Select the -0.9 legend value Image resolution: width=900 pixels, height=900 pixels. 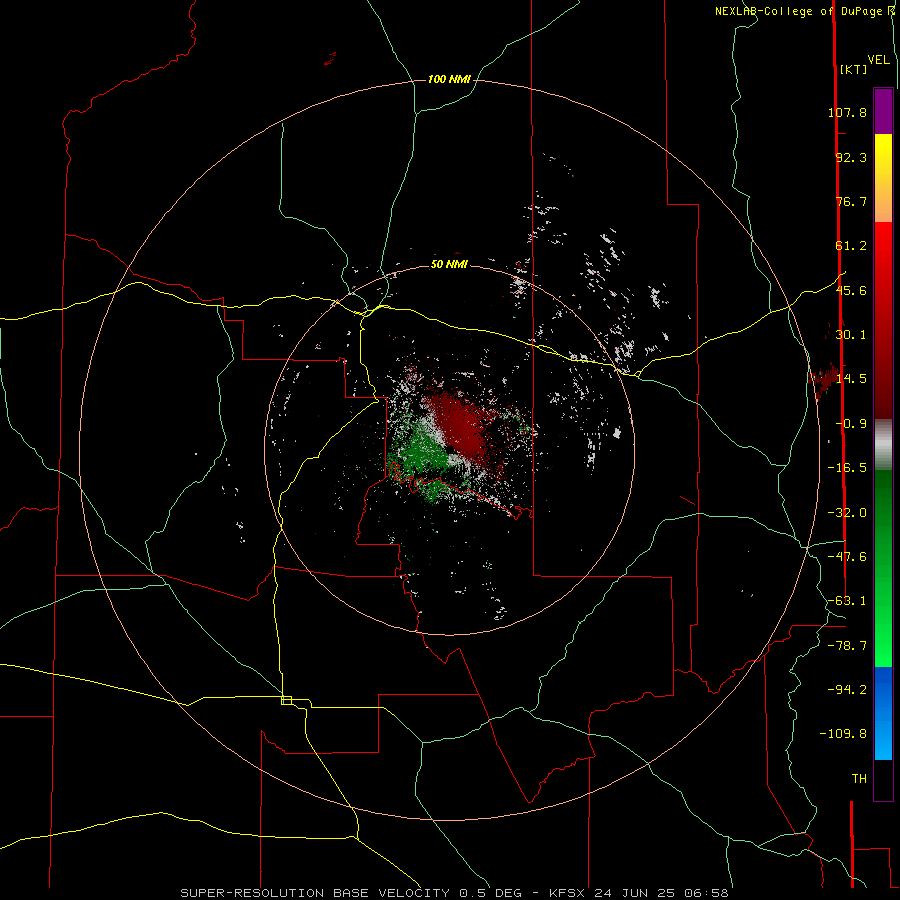point(851,424)
